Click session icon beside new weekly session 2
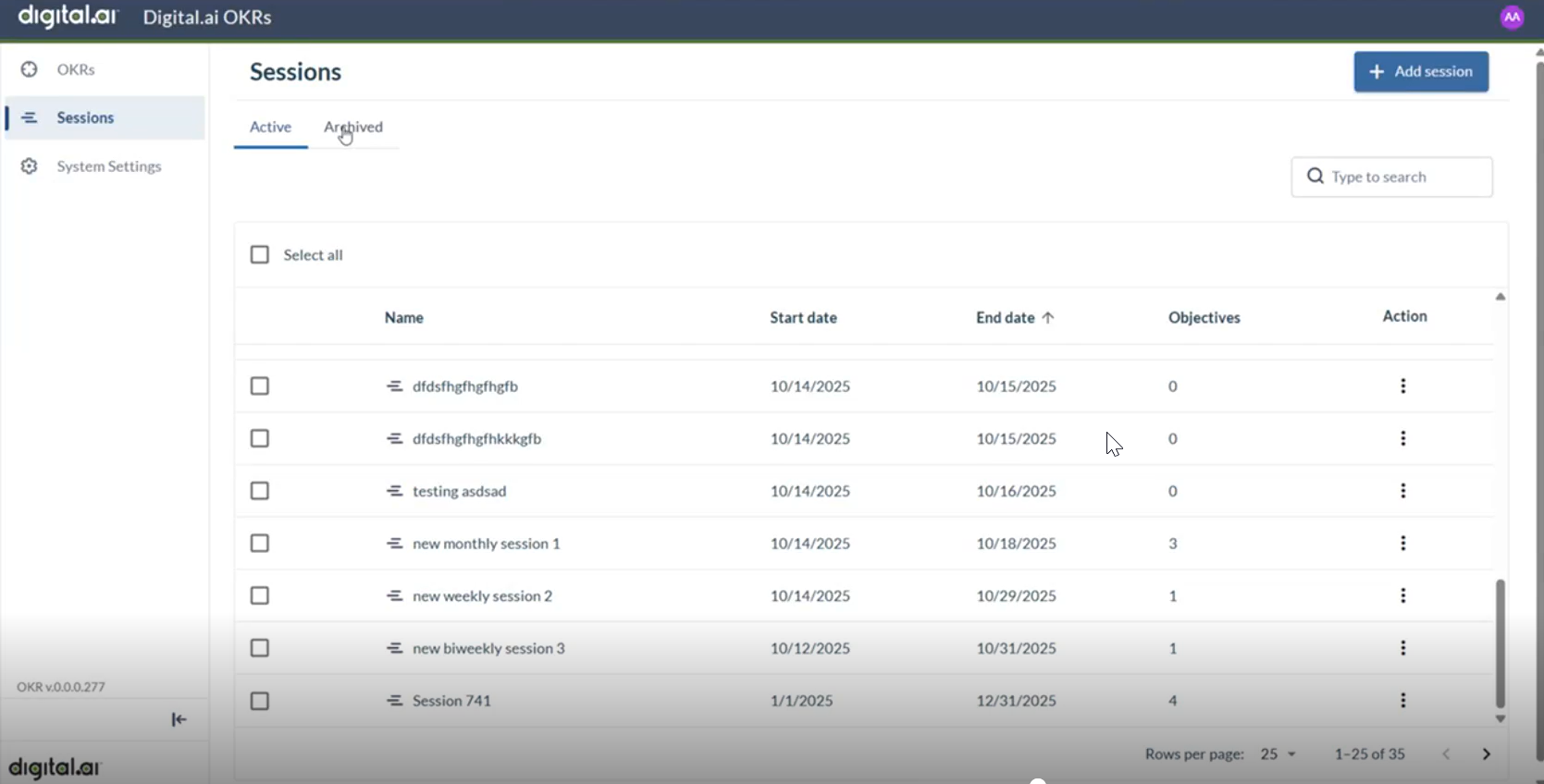 394,595
